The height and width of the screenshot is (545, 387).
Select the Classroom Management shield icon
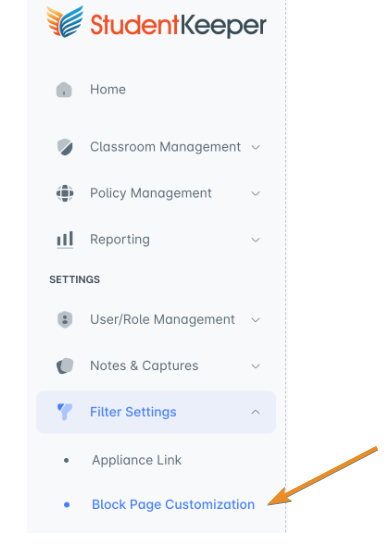click(x=65, y=147)
